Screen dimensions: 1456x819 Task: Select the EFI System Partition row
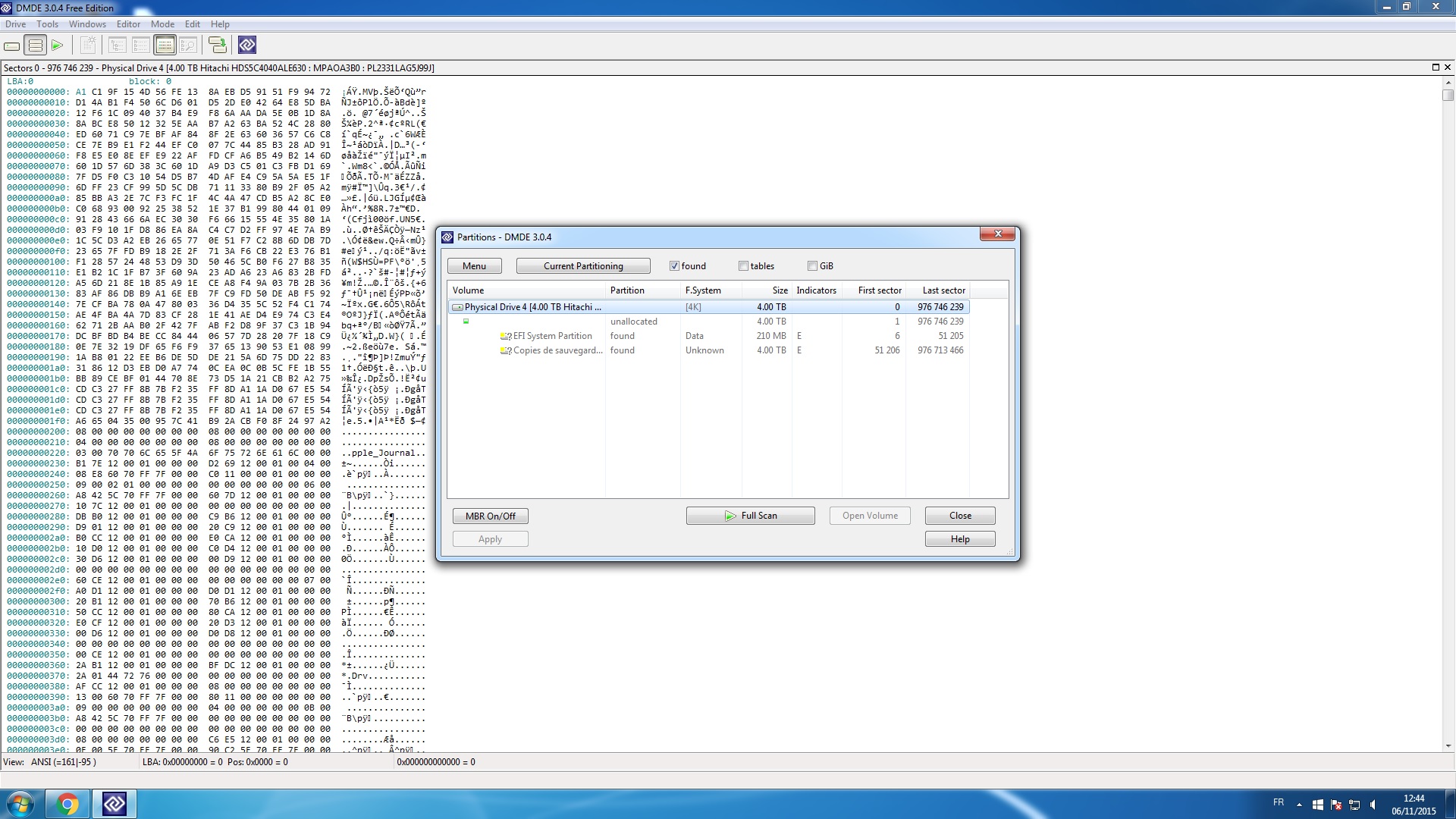(708, 336)
